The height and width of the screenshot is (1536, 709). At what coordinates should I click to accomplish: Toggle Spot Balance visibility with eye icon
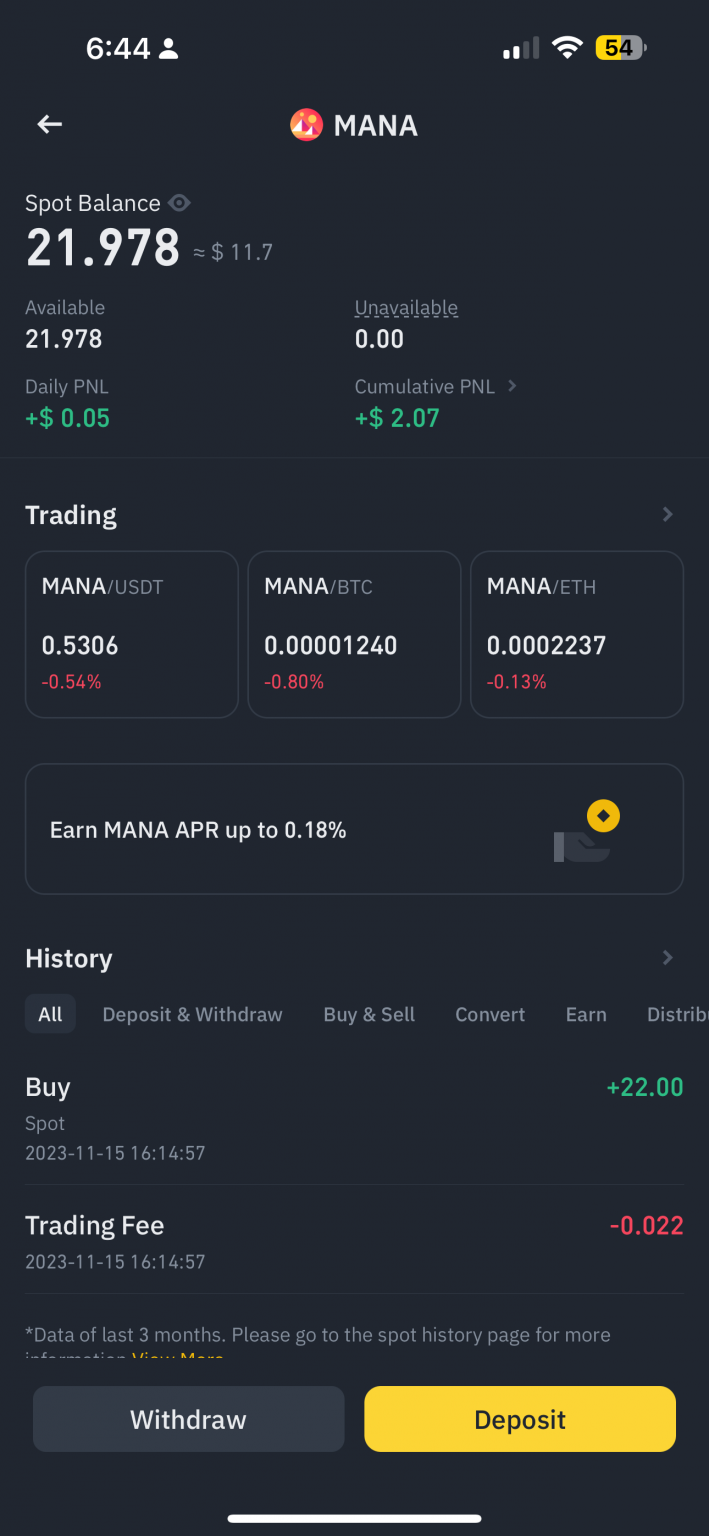pos(180,203)
